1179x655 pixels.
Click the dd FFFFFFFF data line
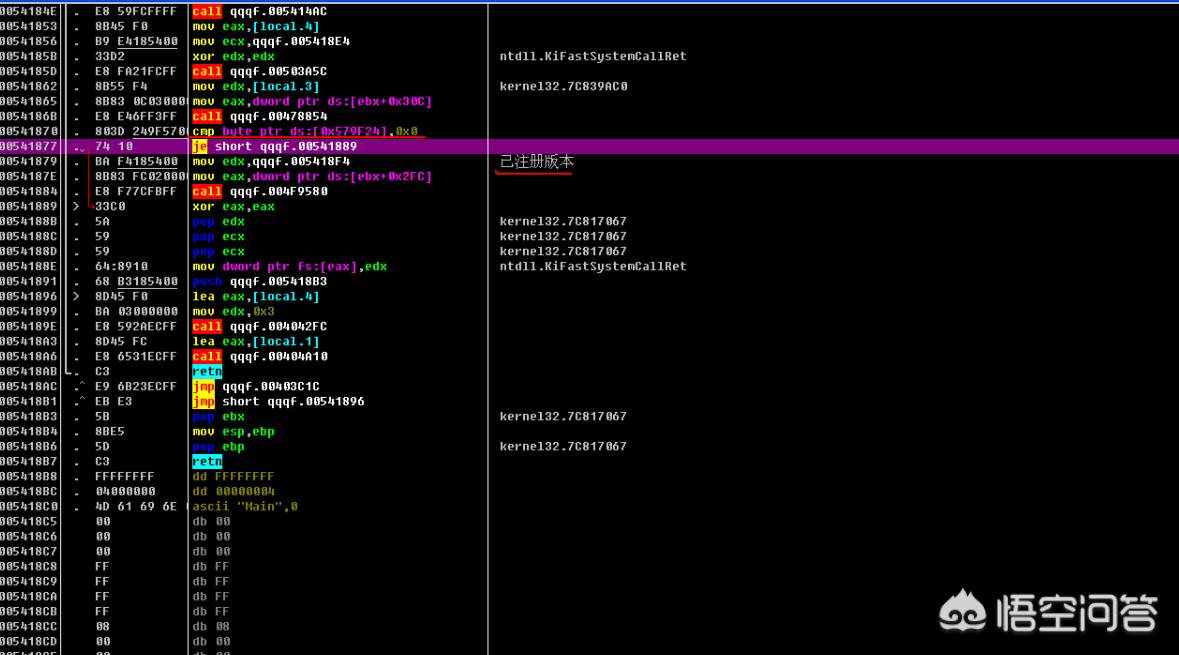click(x=233, y=477)
